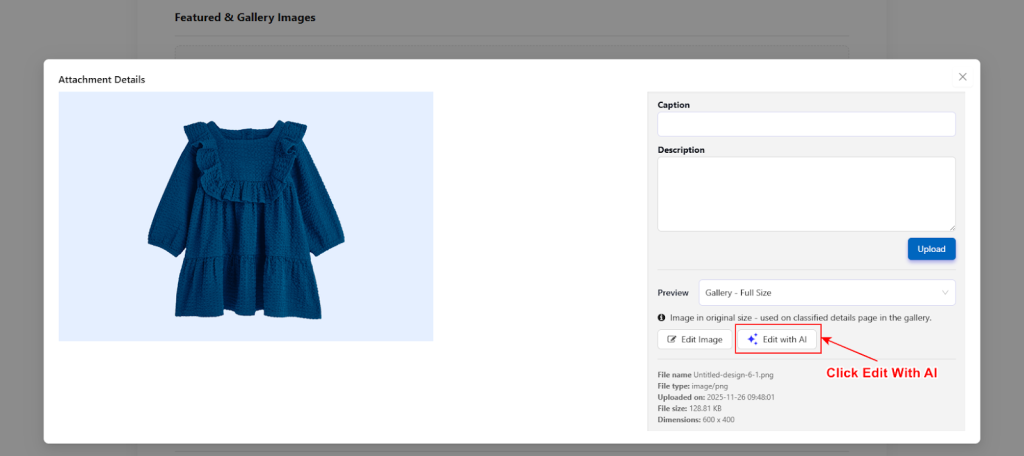1024x456 pixels.
Task: Close the Attachment Details dialog
Action: point(962,77)
